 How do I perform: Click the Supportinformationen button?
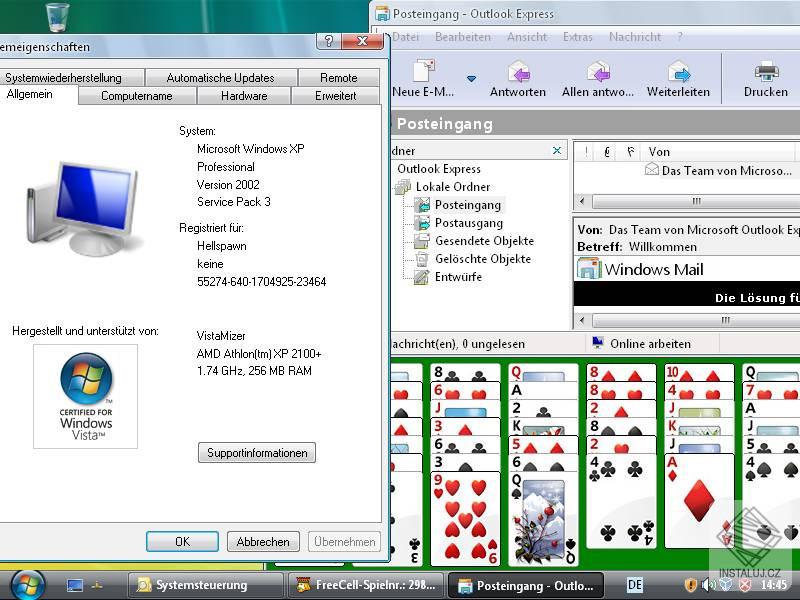tap(256, 452)
